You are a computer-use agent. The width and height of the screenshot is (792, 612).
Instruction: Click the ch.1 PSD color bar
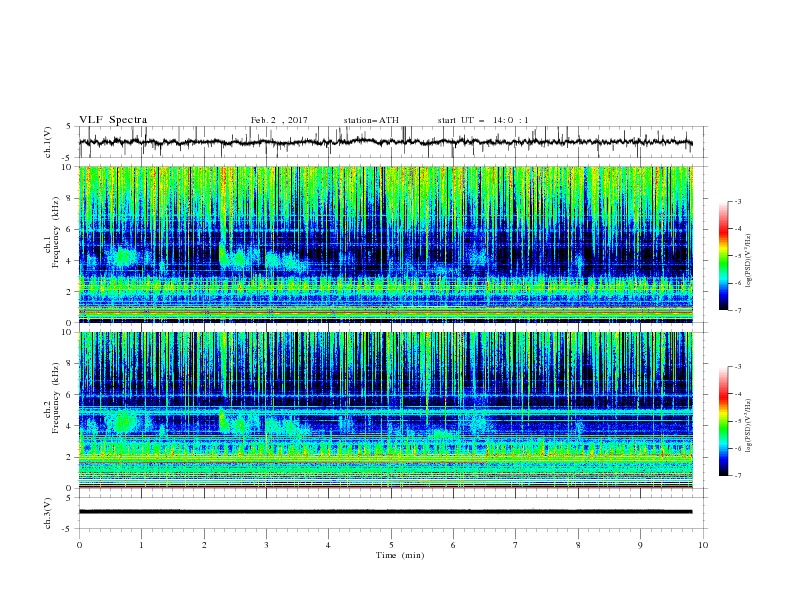(723, 256)
